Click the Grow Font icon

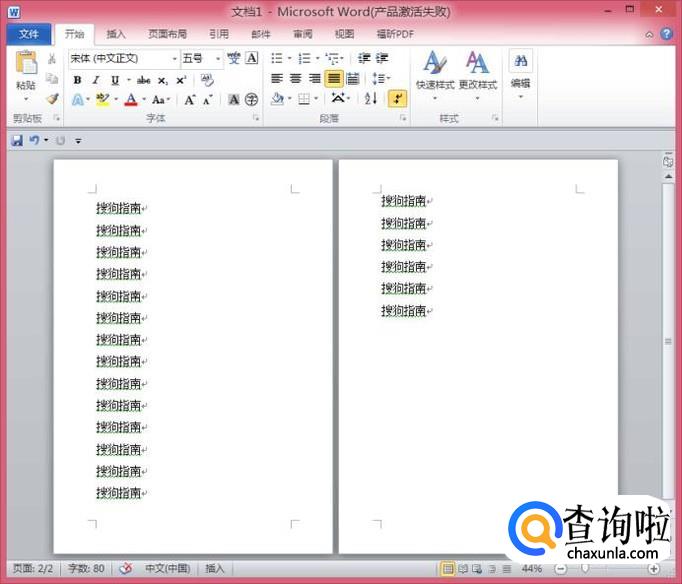pos(190,100)
